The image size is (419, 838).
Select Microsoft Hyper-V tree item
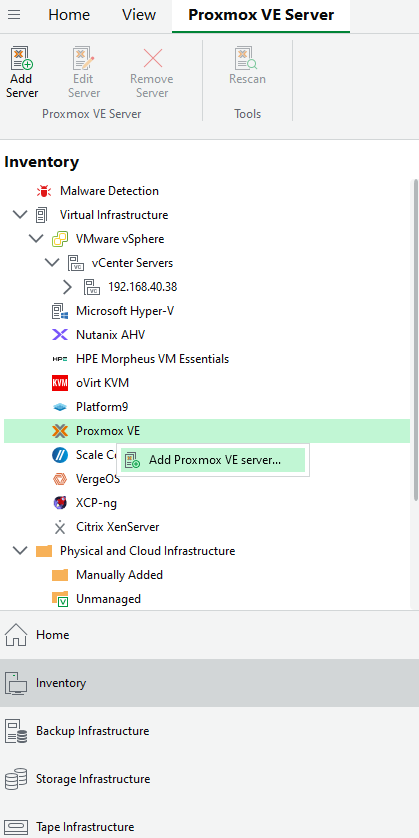pos(125,311)
